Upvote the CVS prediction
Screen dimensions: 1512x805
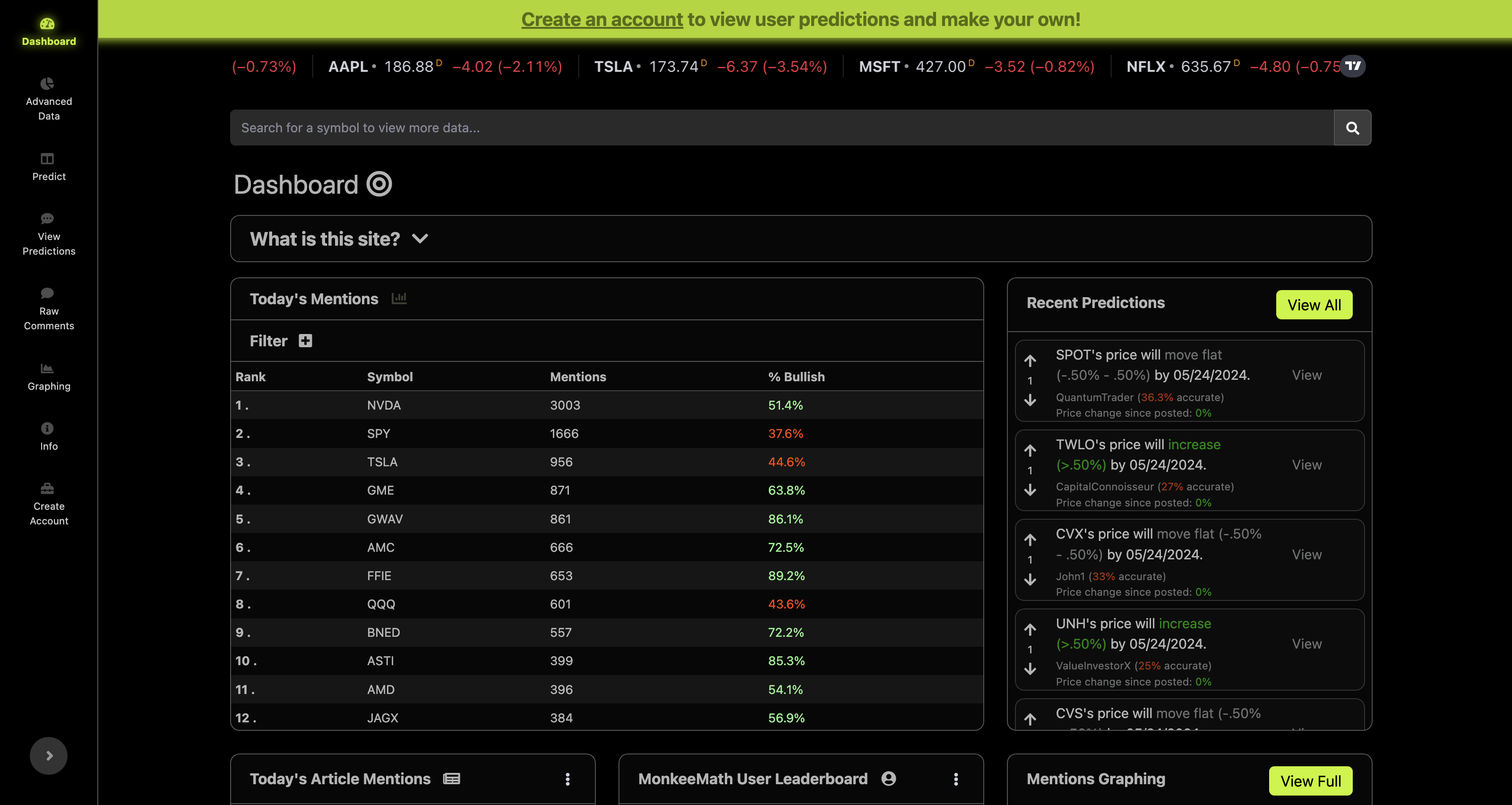click(1030, 719)
